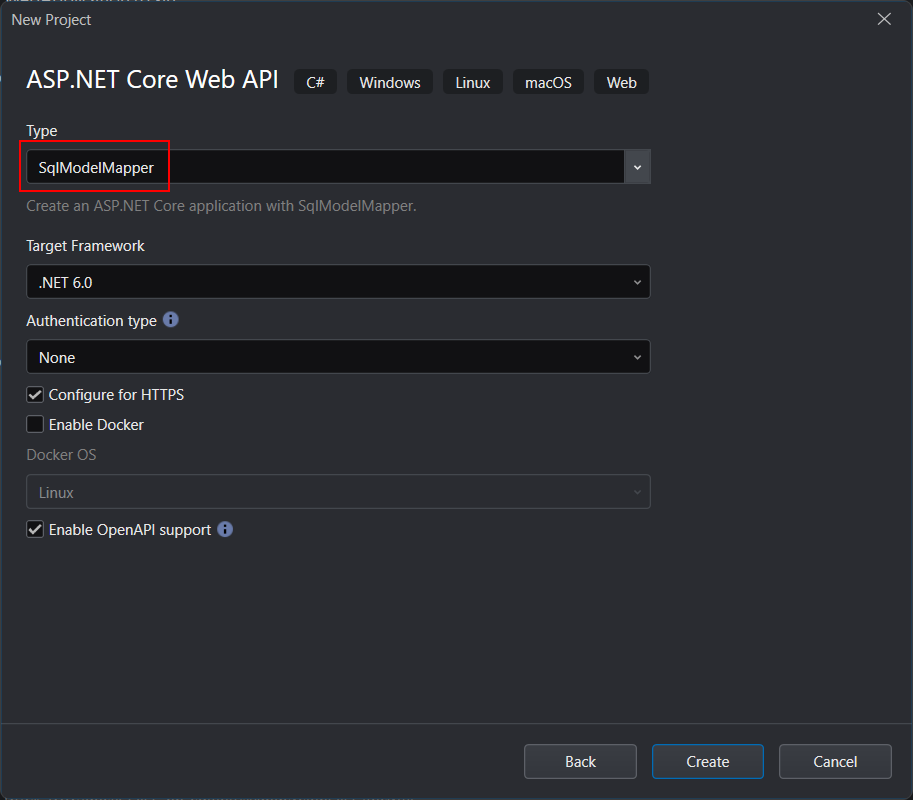Click the Web project tag

click(x=621, y=82)
